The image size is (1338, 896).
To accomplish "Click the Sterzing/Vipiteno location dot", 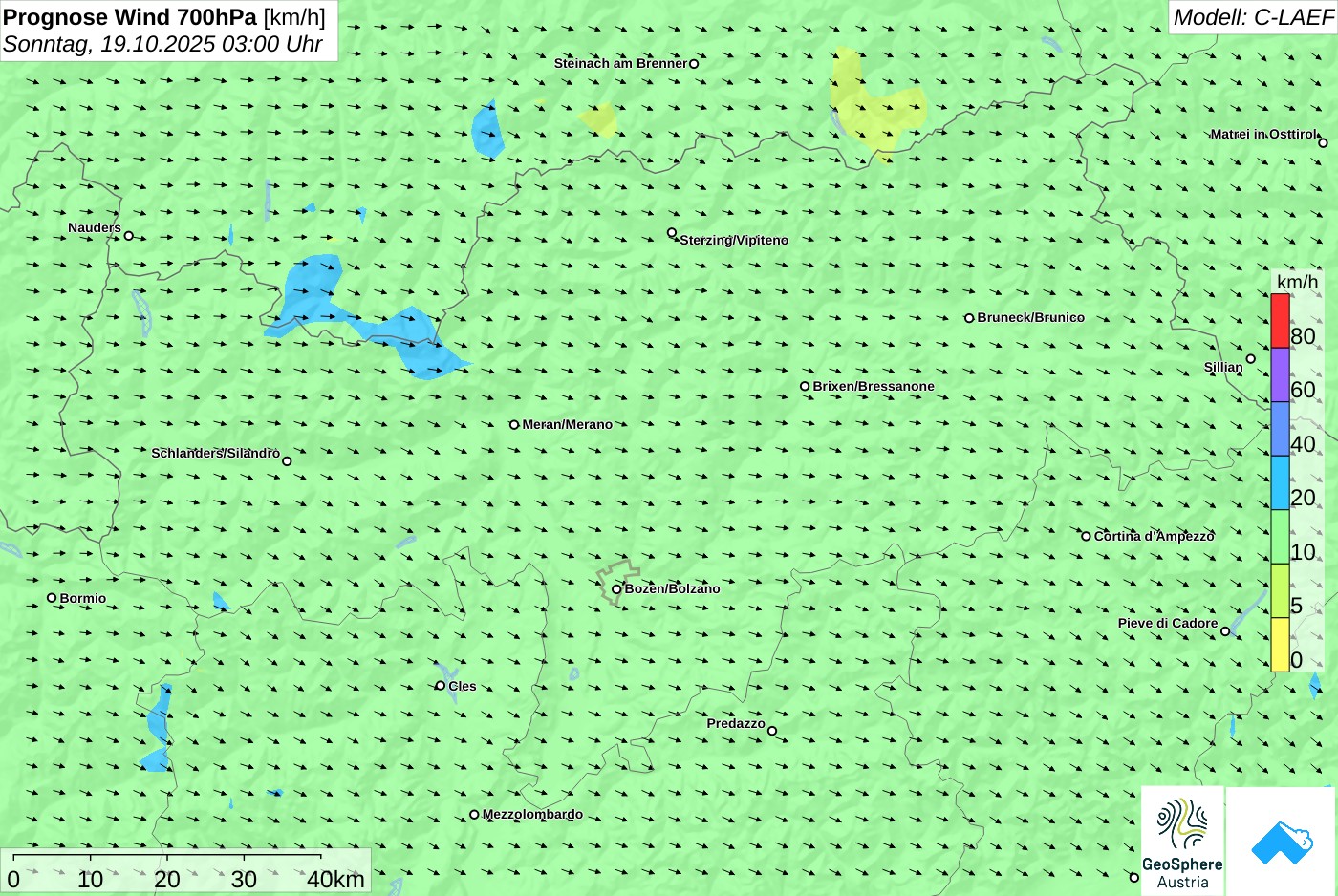I will pos(672,233).
